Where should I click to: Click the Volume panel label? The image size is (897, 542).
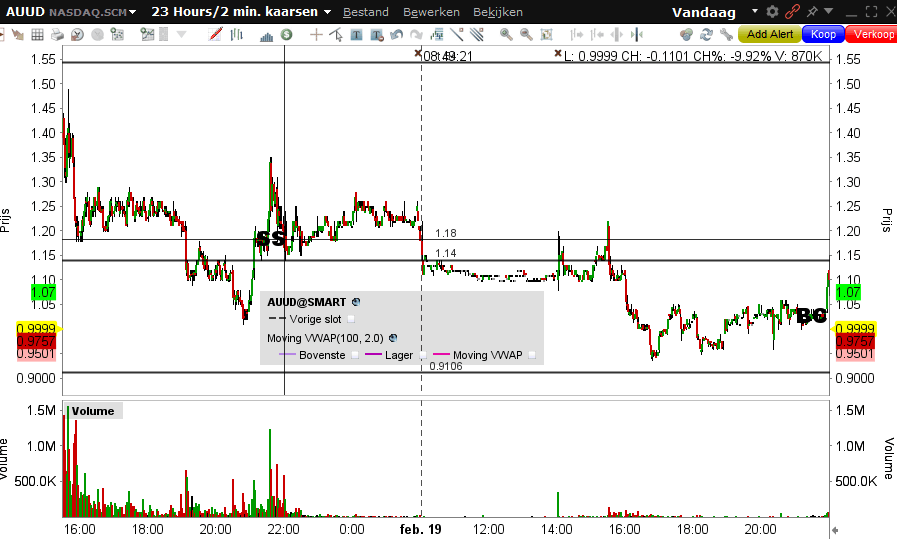point(93,411)
